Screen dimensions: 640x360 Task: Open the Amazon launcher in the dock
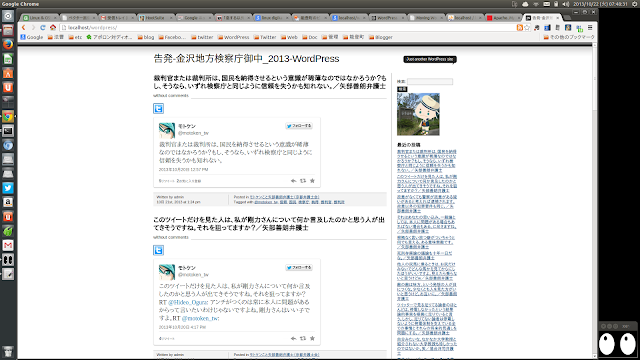[x=8, y=202]
